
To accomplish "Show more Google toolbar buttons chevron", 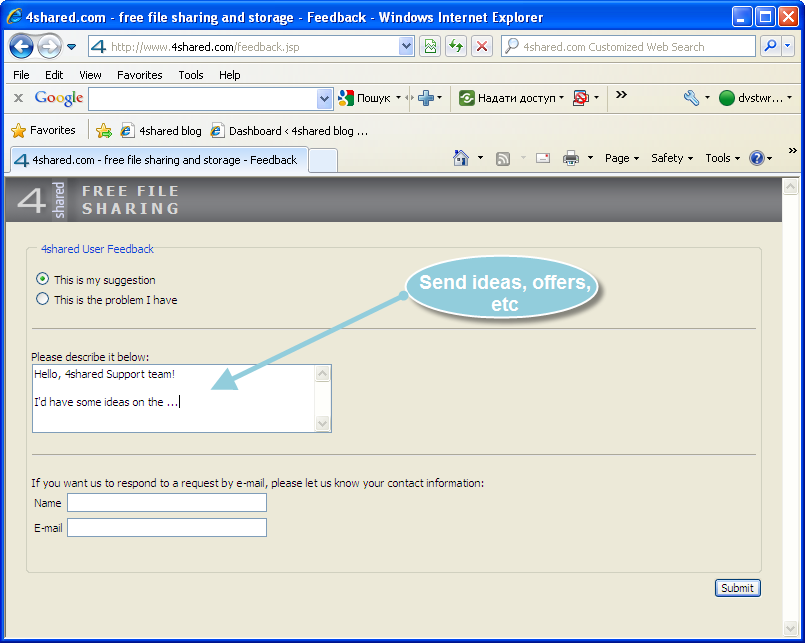I will (x=621, y=94).
